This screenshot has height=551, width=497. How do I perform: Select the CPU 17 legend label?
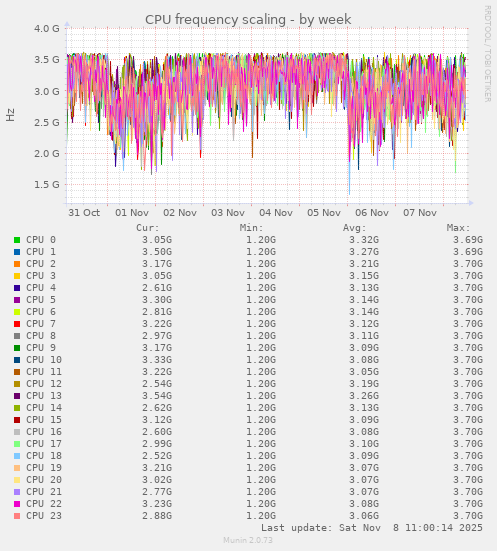coord(44,443)
